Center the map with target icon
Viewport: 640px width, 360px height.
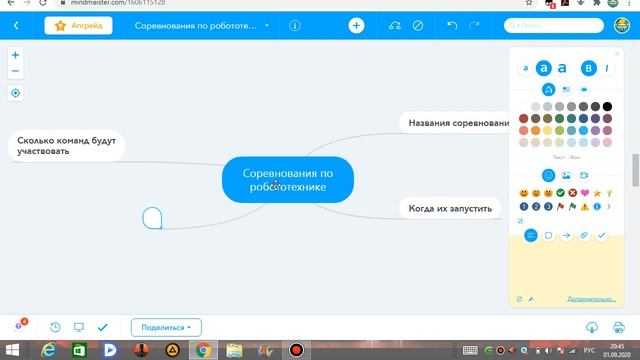(x=16, y=93)
